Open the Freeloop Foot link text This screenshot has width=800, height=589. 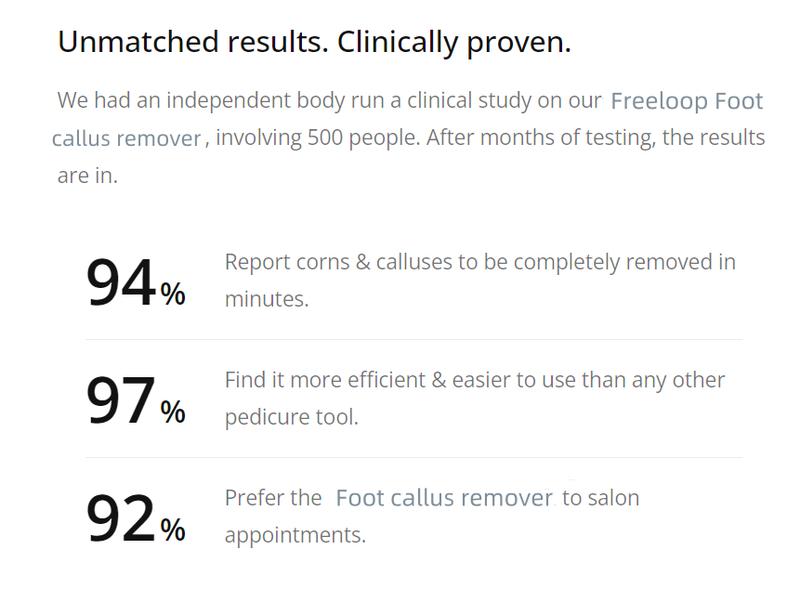point(687,101)
